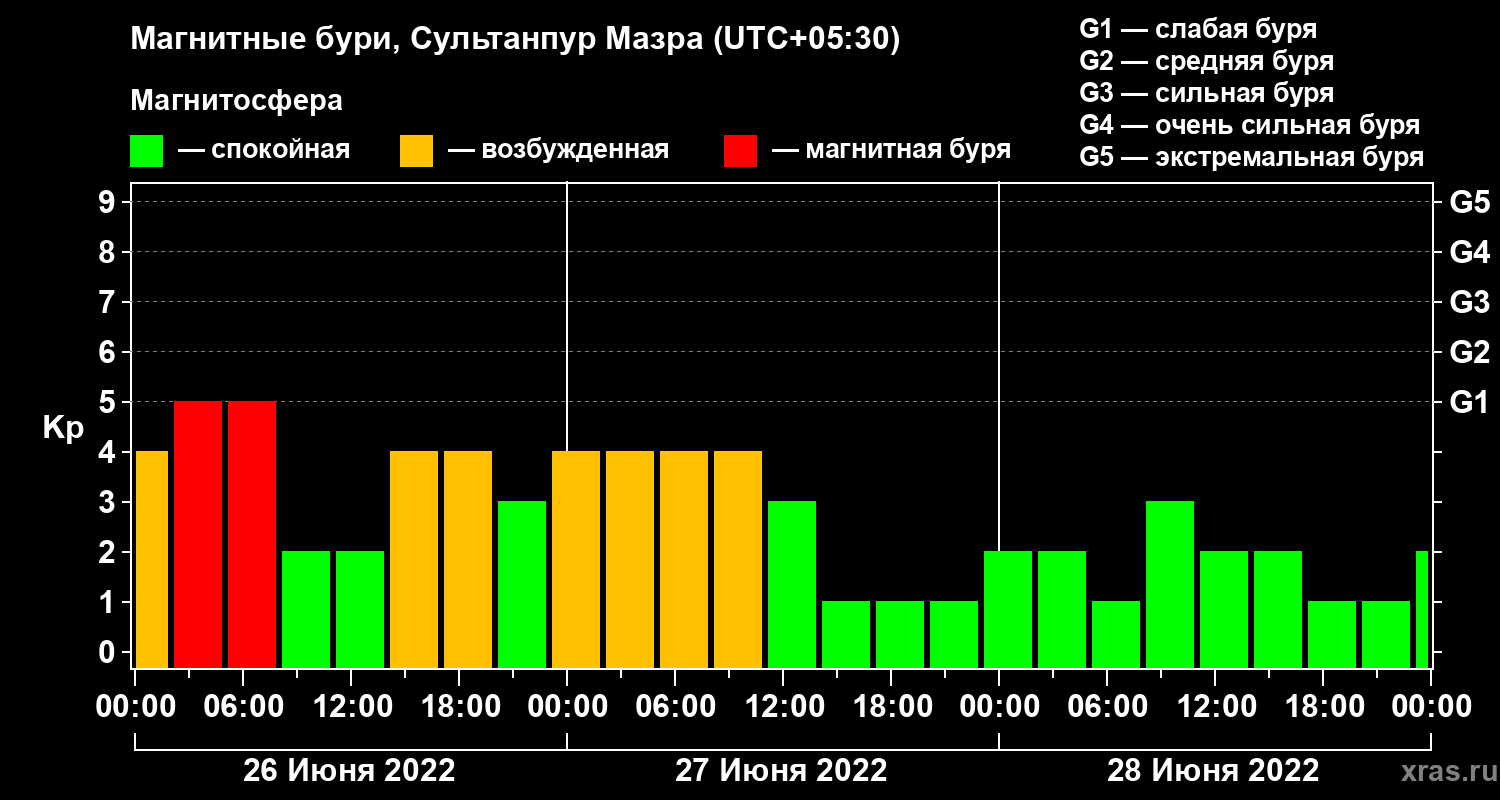Click the '26 Июня 2022' date label
This screenshot has width=1500, height=800.
pos(350,771)
